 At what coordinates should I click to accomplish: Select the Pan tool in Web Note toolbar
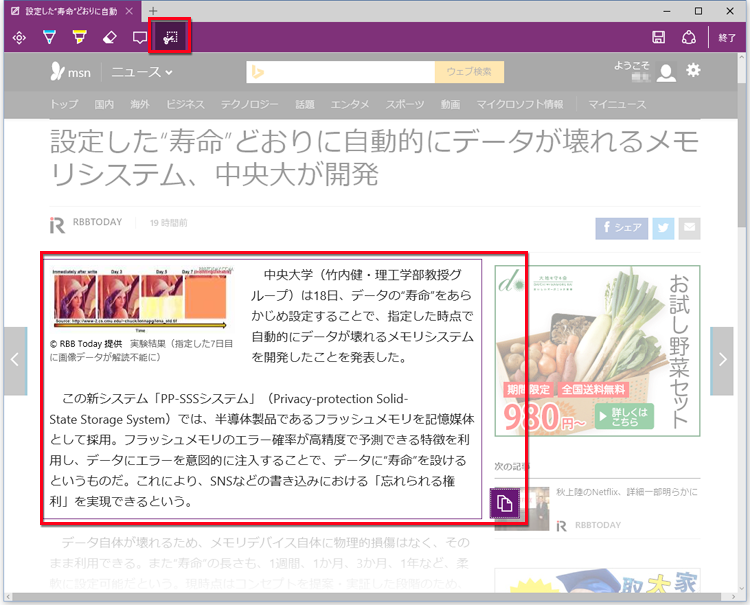pyautogui.click(x=19, y=38)
